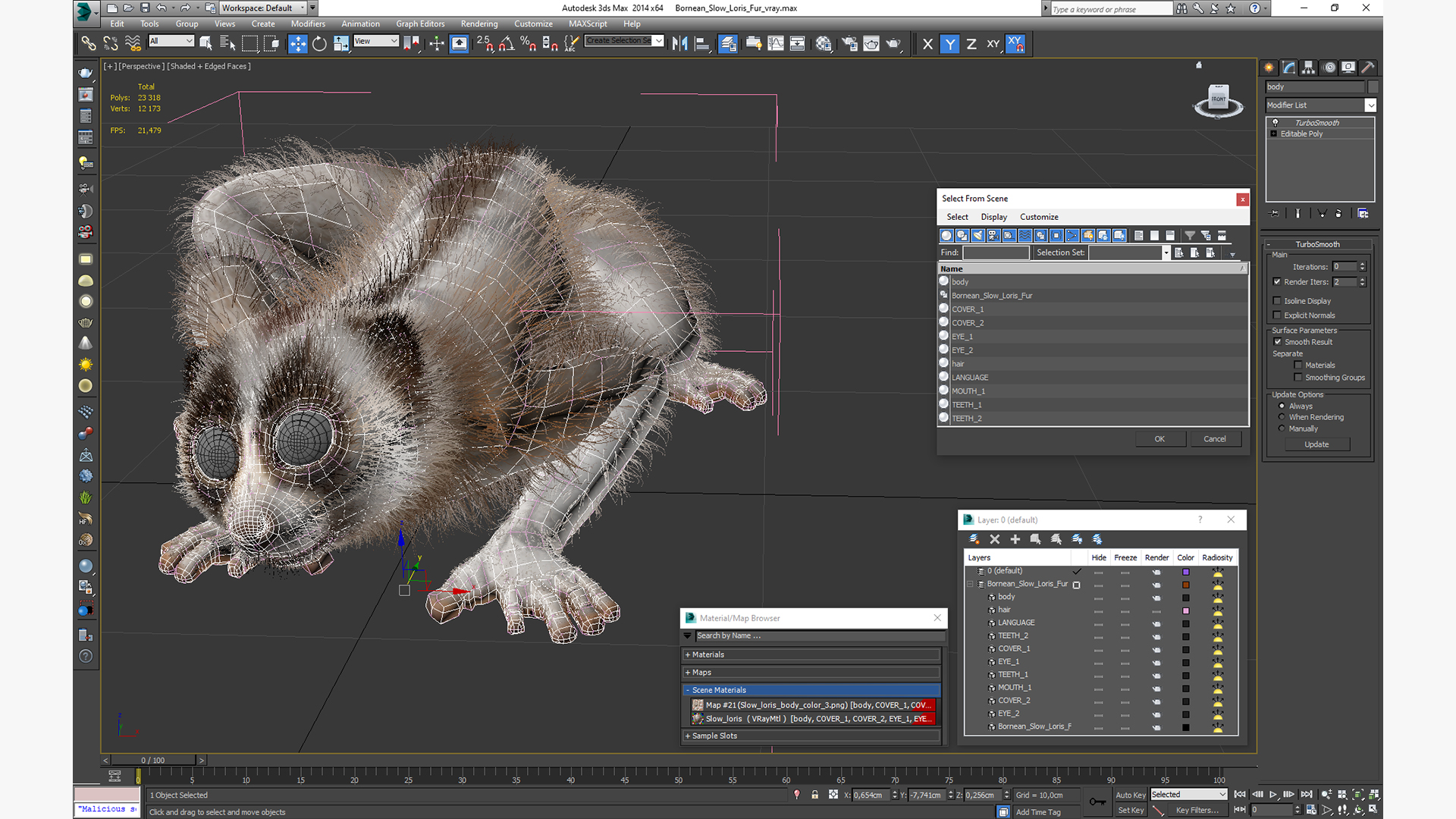
Task: Select the Always update option
Action: (x=1282, y=406)
